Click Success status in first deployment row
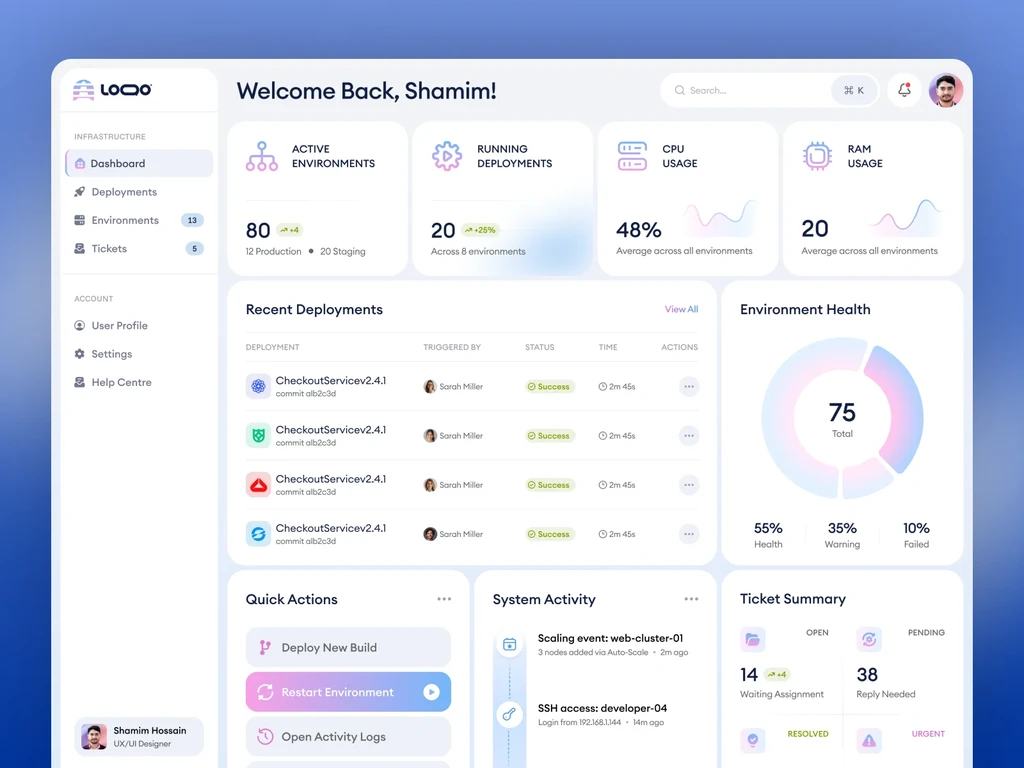 click(549, 387)
